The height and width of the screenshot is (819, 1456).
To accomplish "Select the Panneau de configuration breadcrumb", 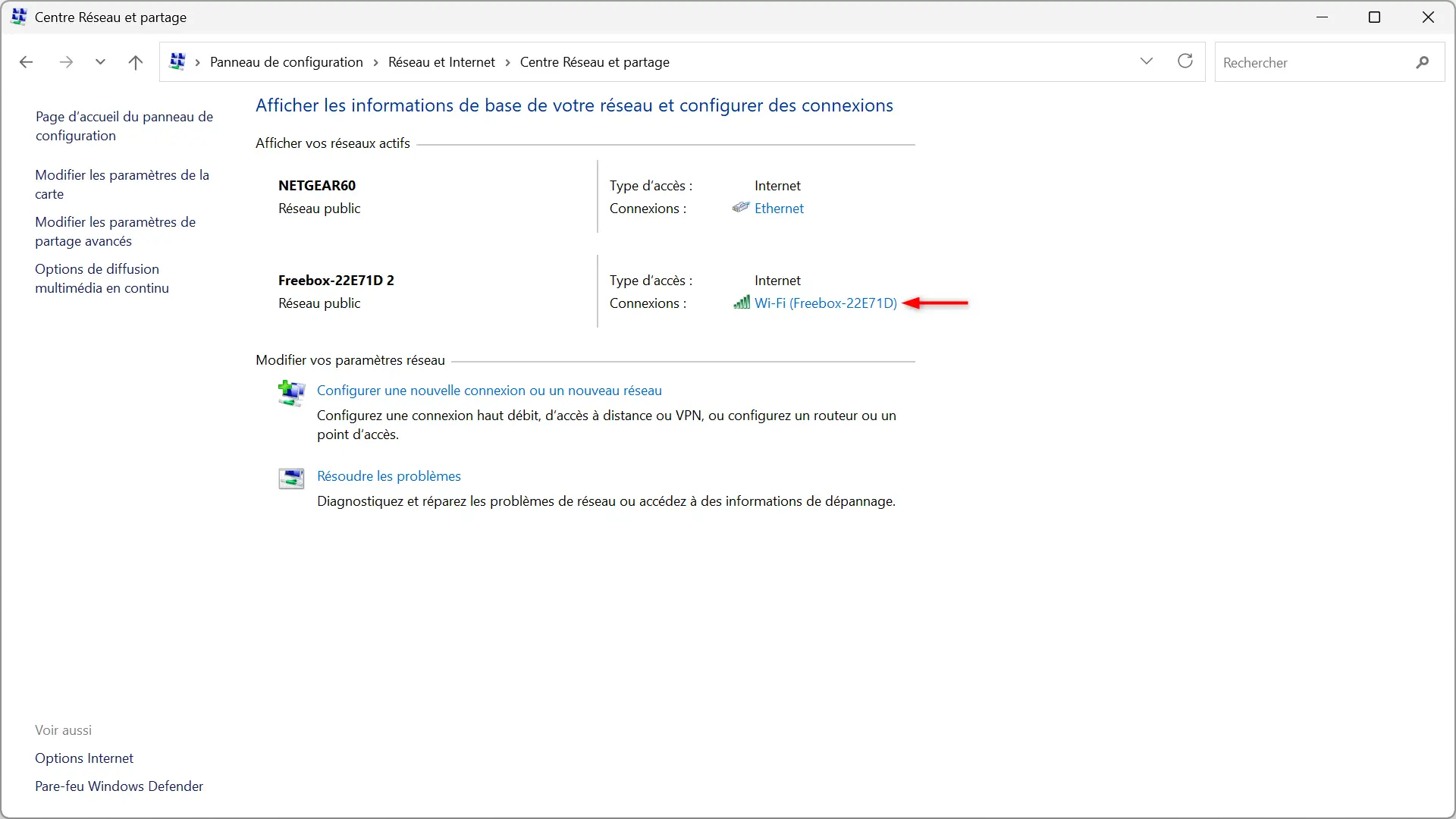I will click(x=287, y=62).
